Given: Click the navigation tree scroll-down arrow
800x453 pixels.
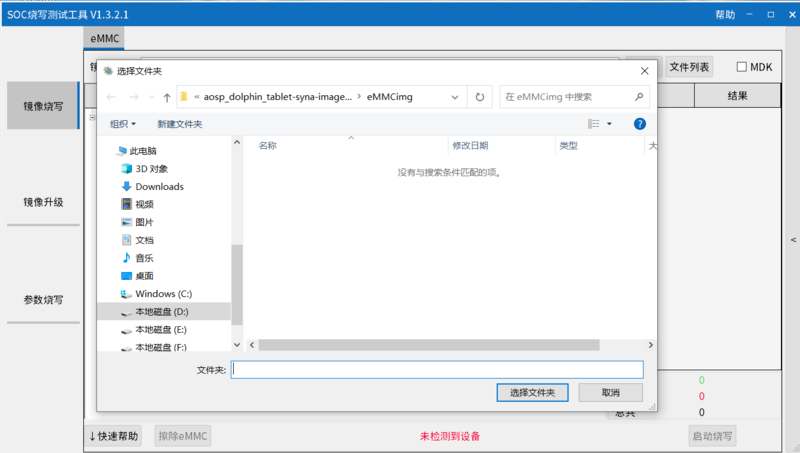Looking at the screenshot, I should pos(237,345).
